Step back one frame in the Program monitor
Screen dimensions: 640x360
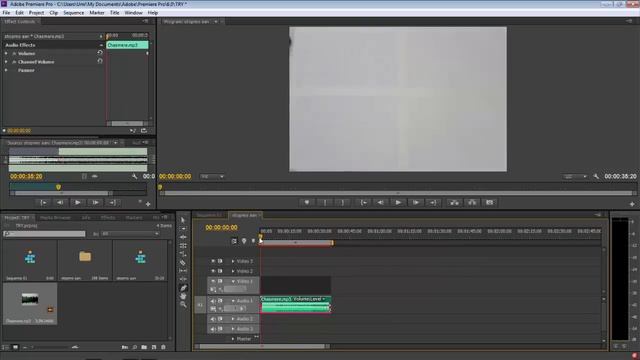click(x=380, y=202)
